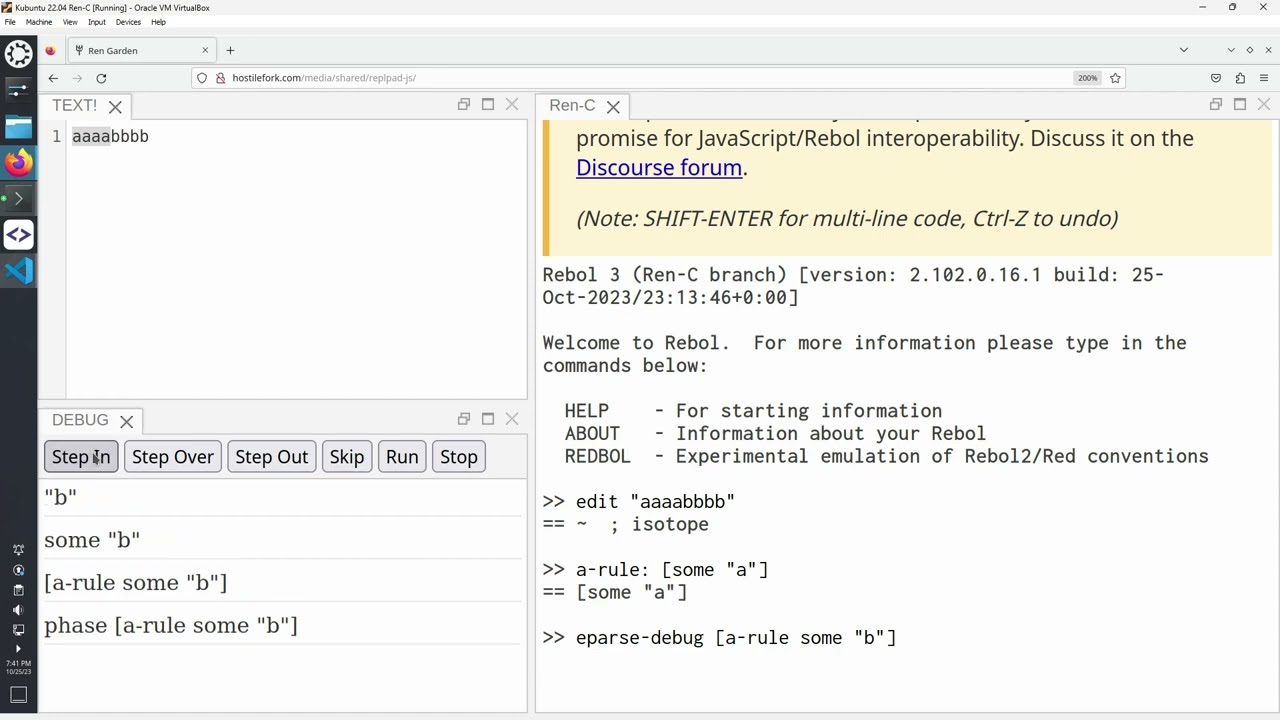Select the 'some "b"' debug stack row
Screen dimensions: 1280x720
(x=92, y=540)
